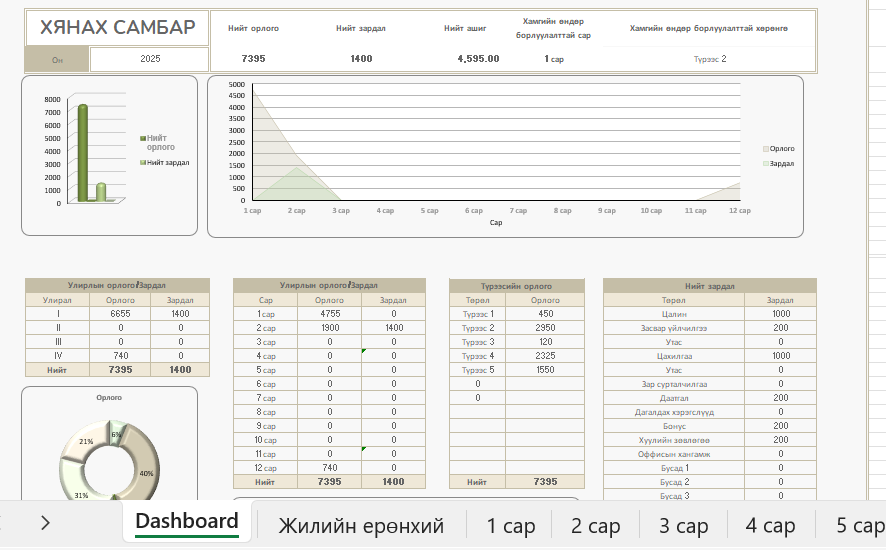This screenshot has width=886, height=550.
Task: Select the tall green income bar
Action: pyautogui.click(x=83, y=152)
